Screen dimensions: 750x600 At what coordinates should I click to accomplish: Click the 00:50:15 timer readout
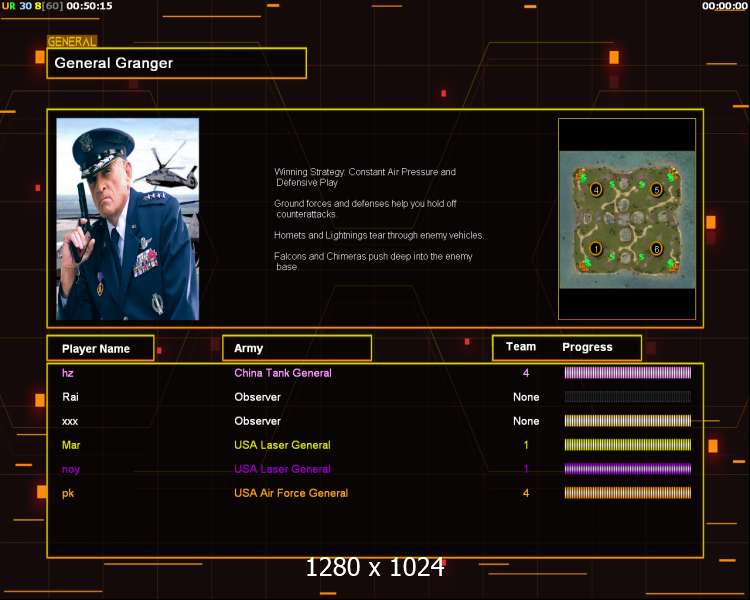pyautogui.click(x=89, y=6)
